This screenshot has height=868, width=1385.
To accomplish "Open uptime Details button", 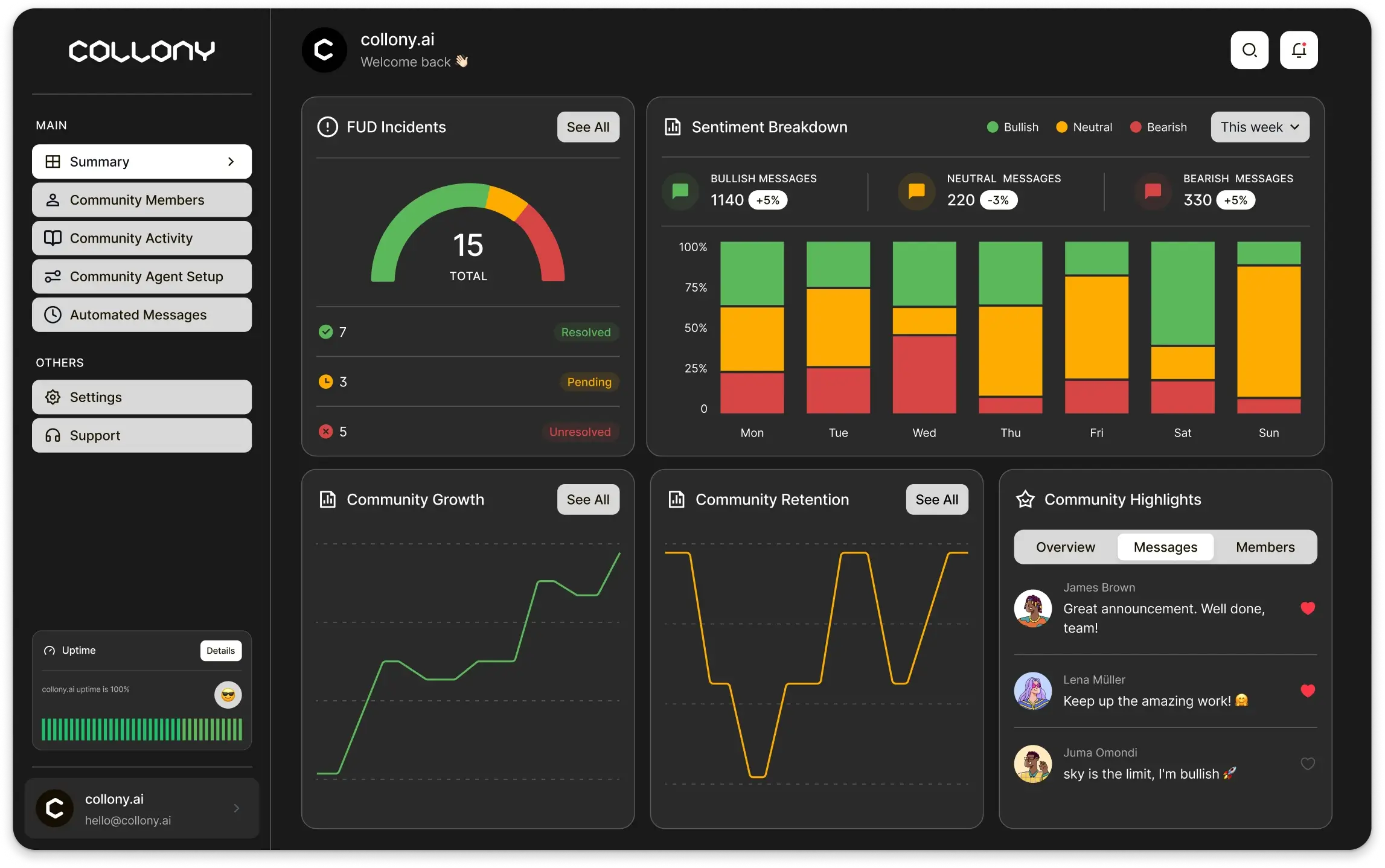I will pos(220,651).
